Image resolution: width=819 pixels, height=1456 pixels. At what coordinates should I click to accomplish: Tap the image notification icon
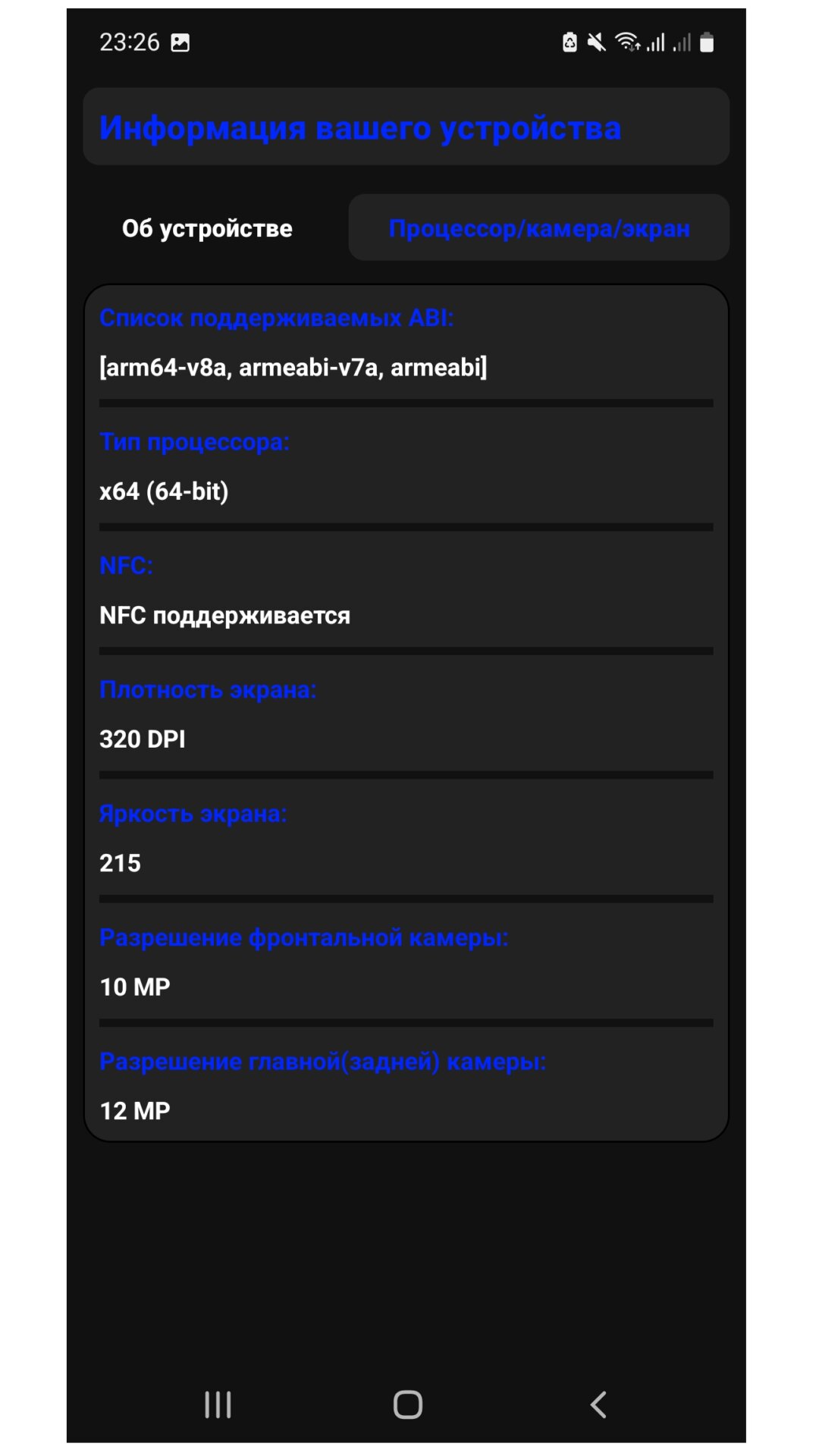coord(180,42)
